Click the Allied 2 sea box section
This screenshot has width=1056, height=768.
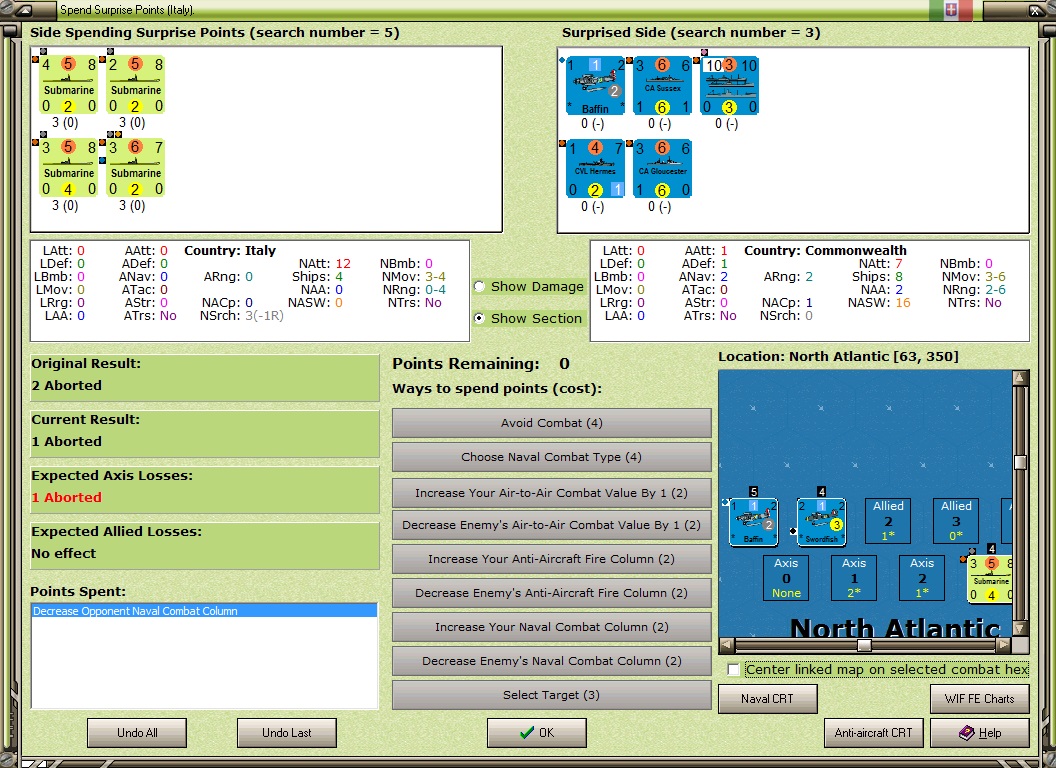888,521
